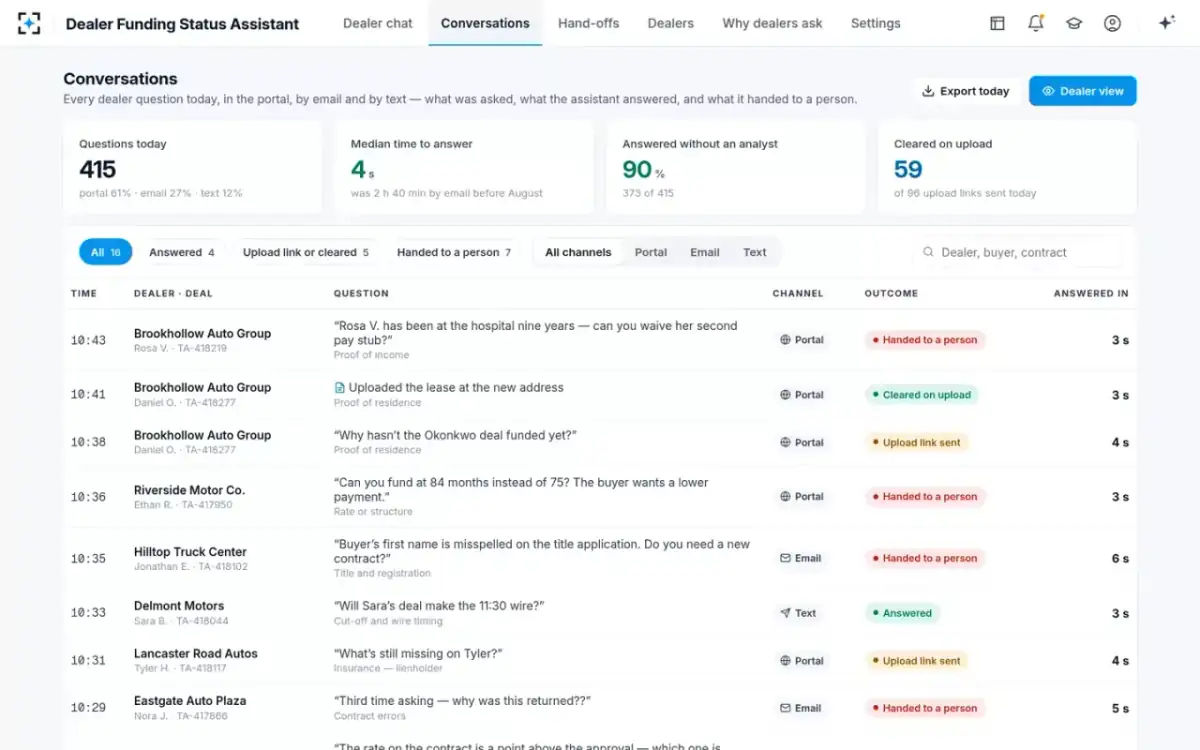1200x750 pixels.
Task: Open the Settings tab
Action: (x=875, y=23)
